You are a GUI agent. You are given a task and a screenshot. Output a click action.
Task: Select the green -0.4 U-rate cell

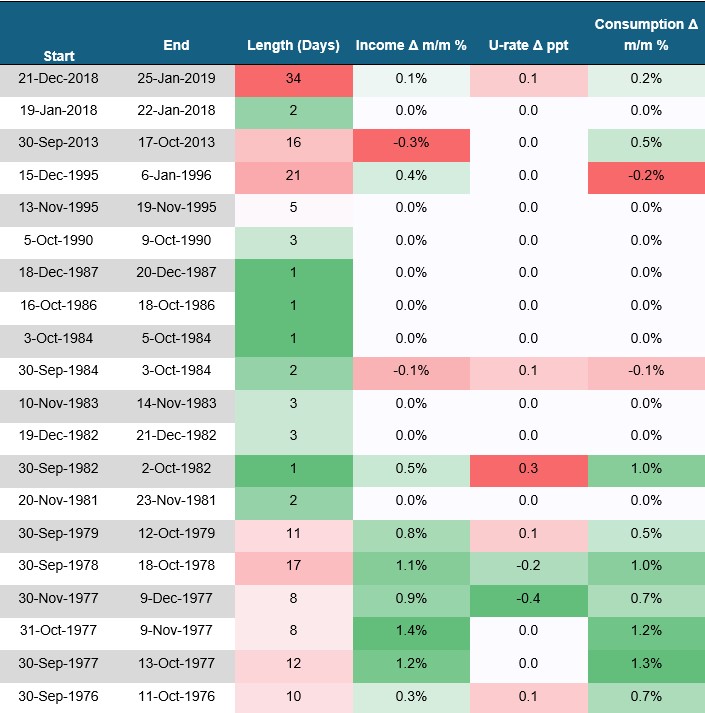click(528, 599)
